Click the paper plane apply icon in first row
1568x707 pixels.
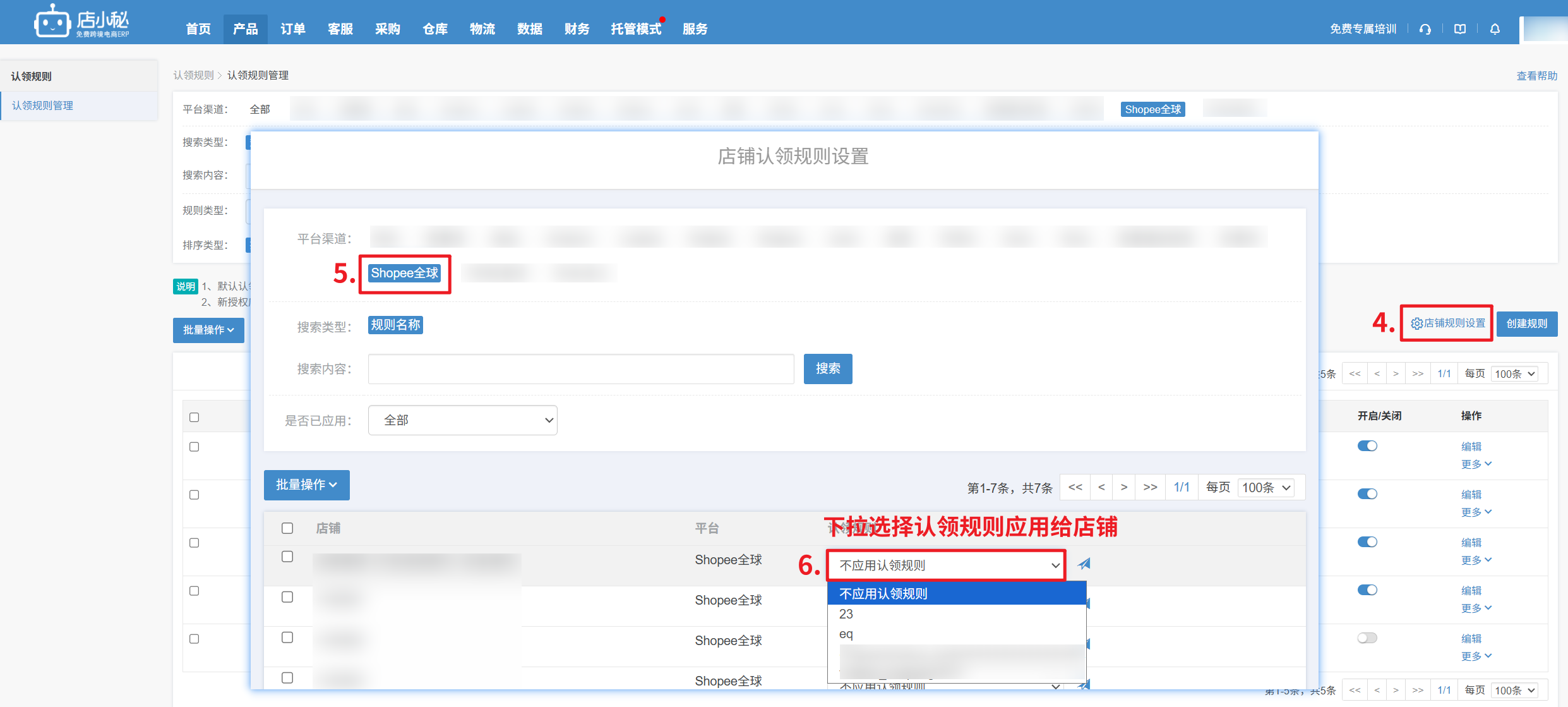[1084, 564]
